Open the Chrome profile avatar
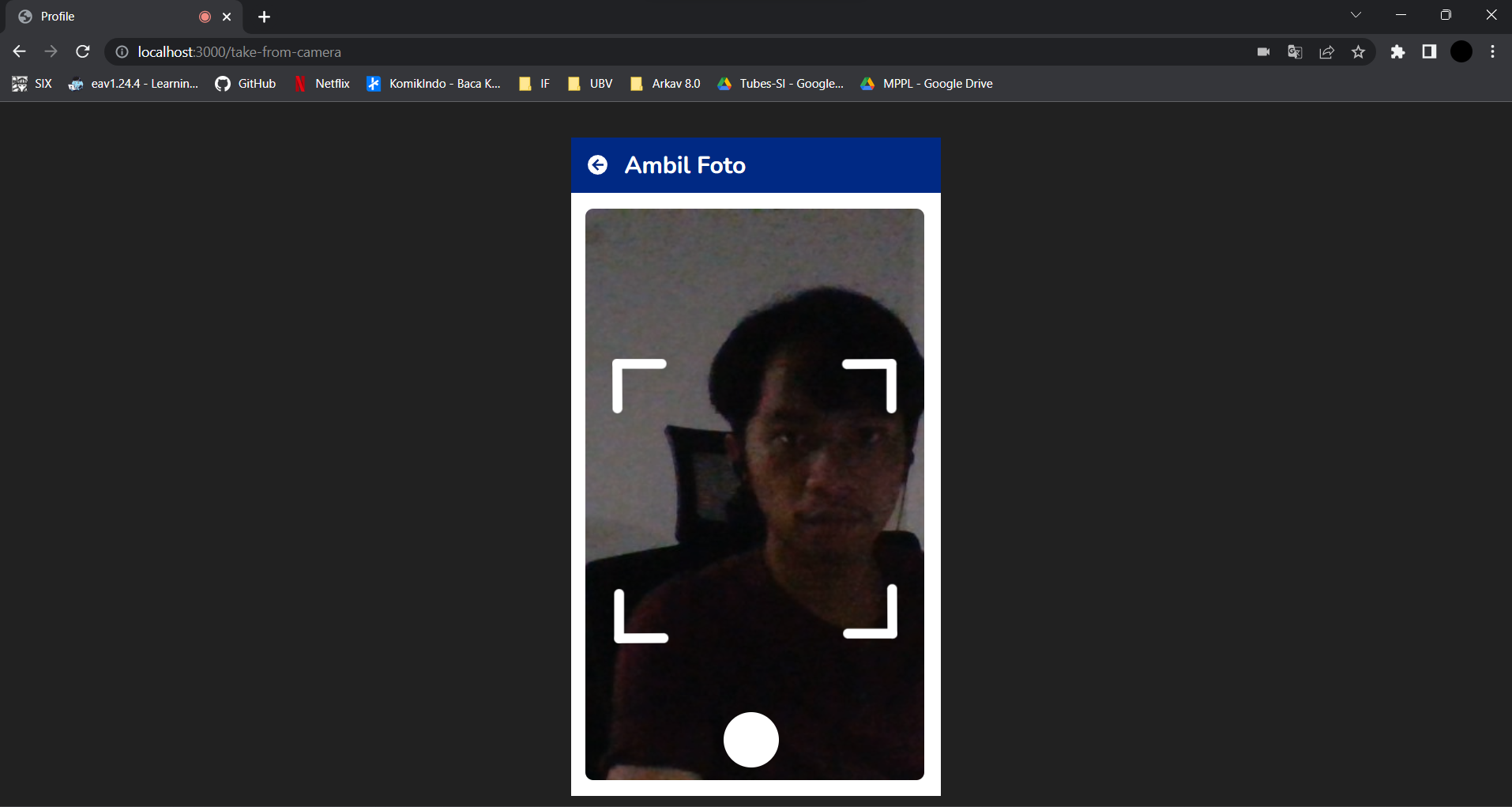The height and width of the screenshot is (807, 1512). tap(1461, 51)
